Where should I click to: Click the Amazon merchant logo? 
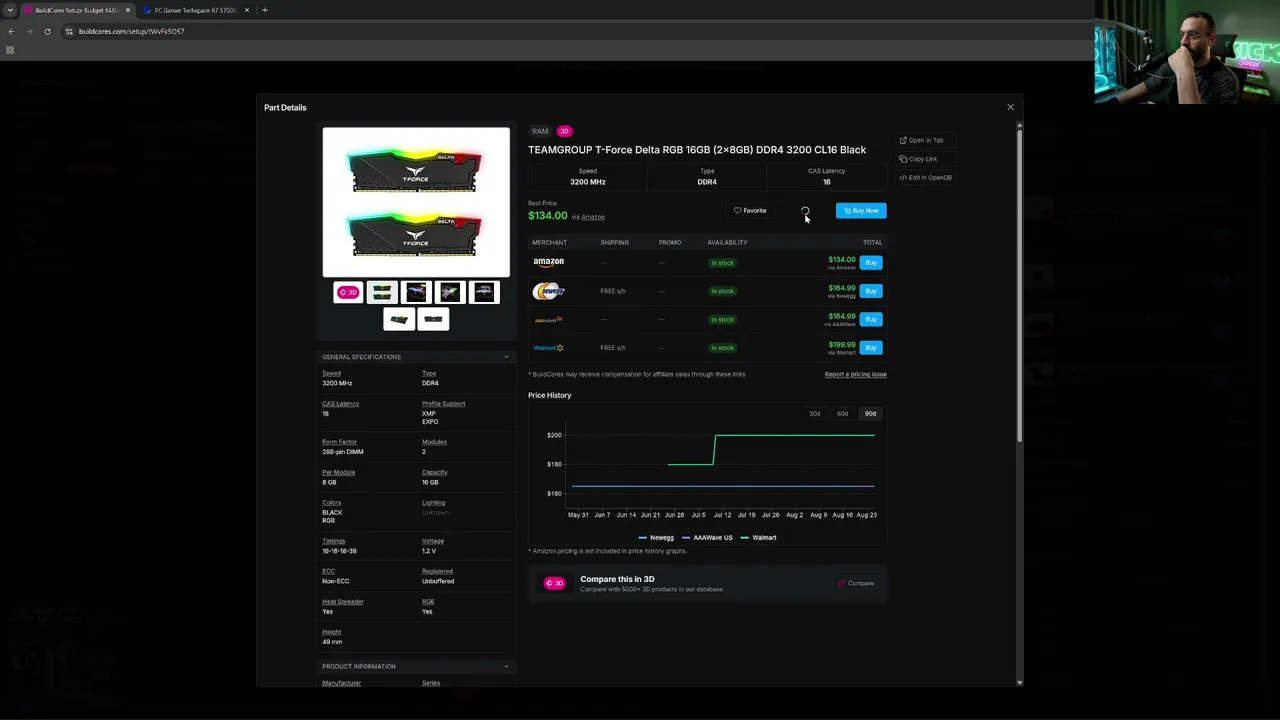click(x=548, y=262)
